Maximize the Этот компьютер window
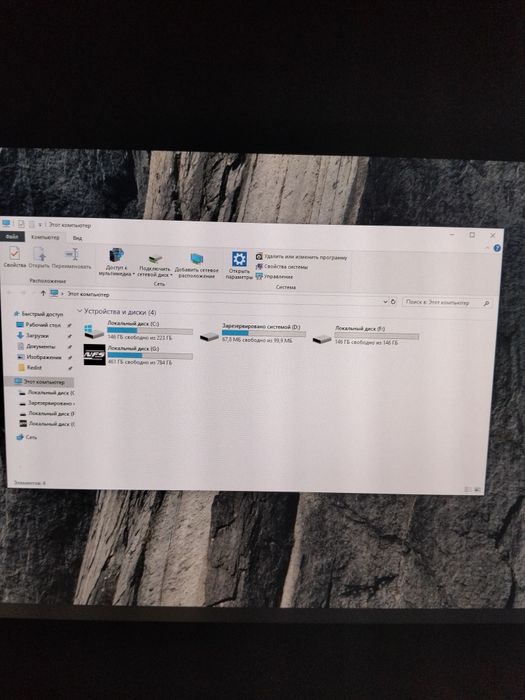Screen dimensions: 525x700 click(472, 235)
